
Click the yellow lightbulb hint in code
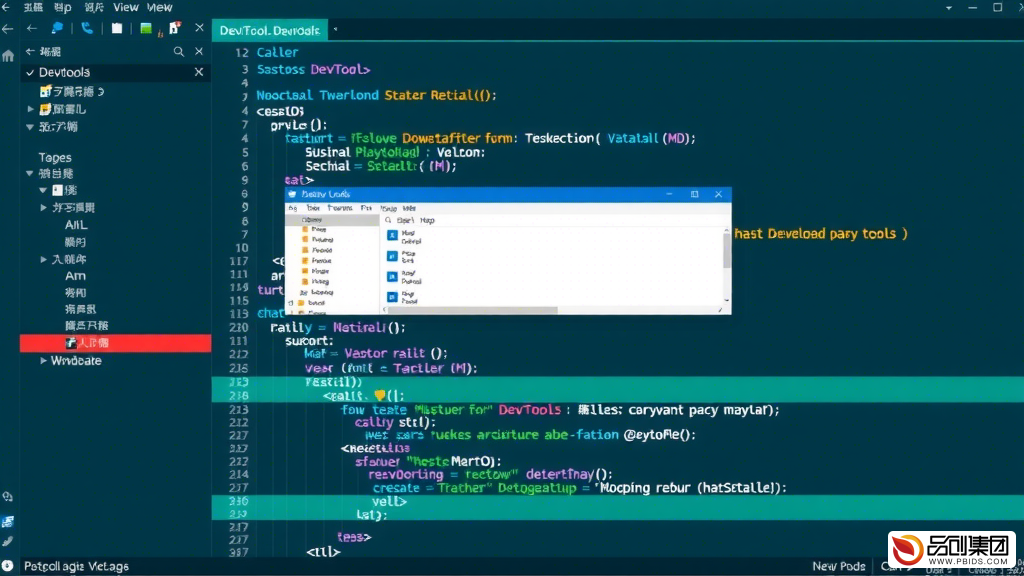[379, 395]
